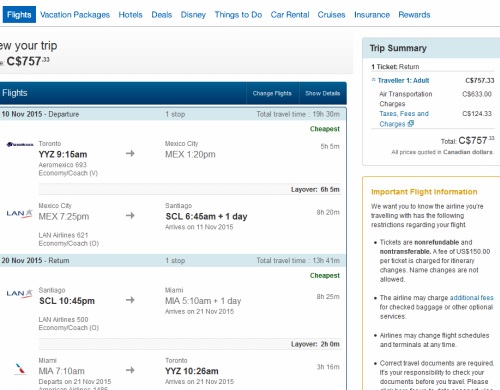Open the Hotels section
Screen dimensions: 500x390
pyautogui.click(x=130, y=15)
